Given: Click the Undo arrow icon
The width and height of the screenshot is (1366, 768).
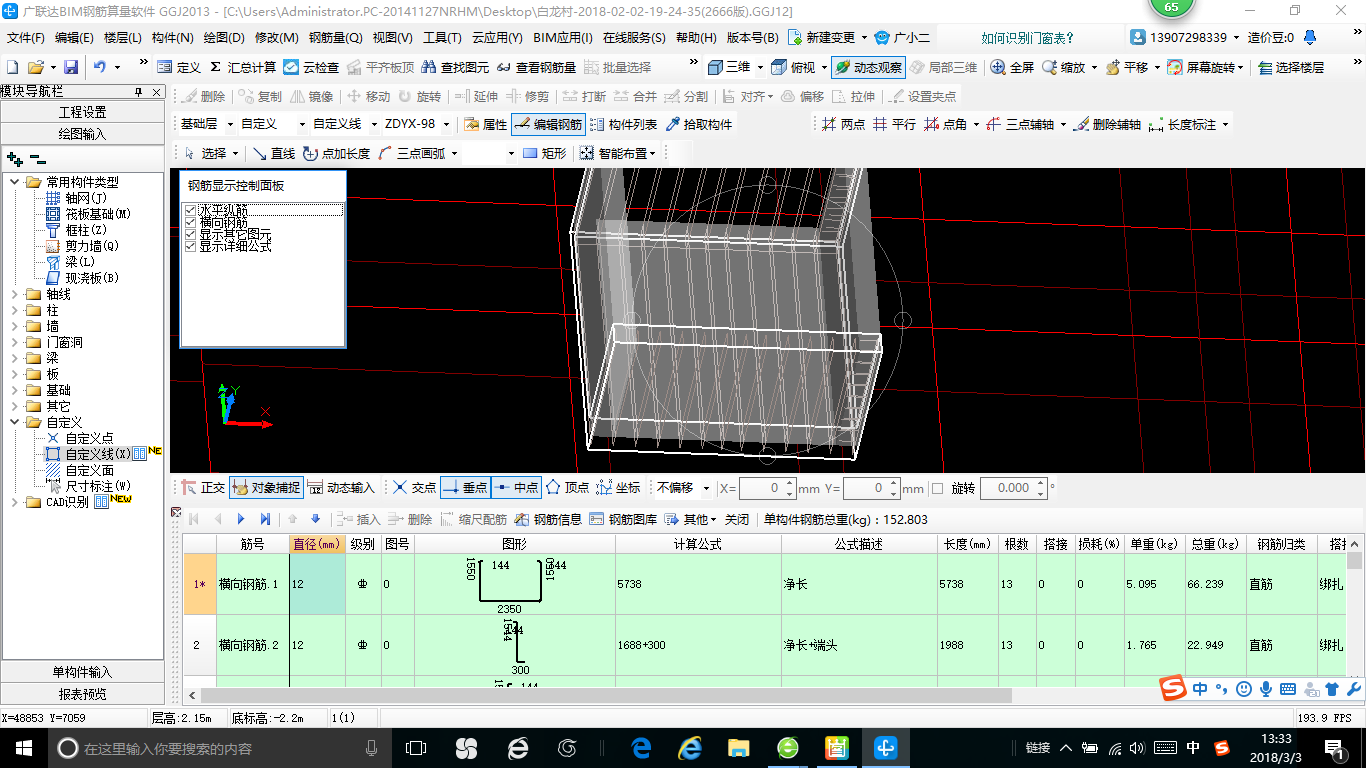Looking at the screenshot, I should (x=100, y=67).
